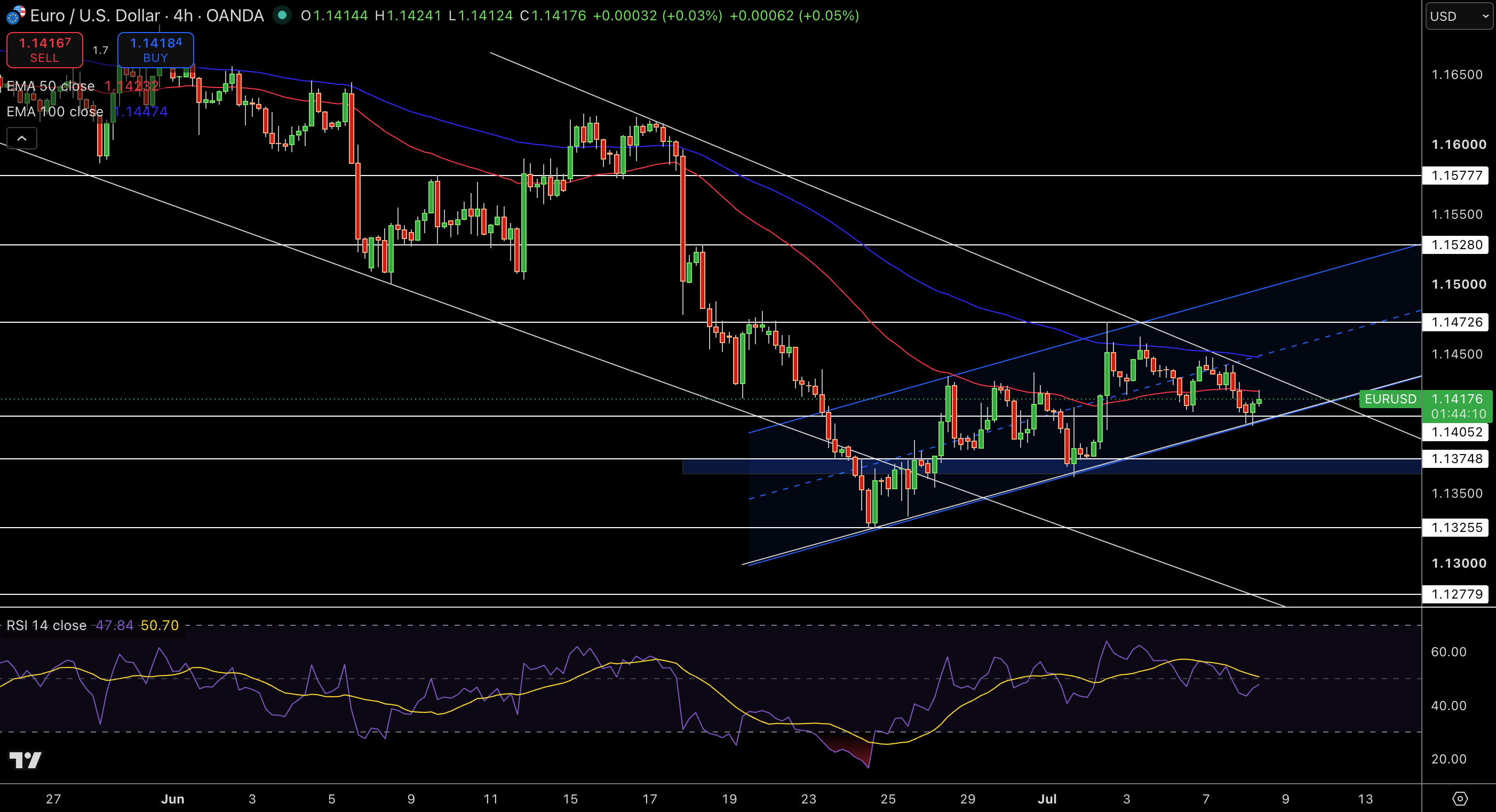Click the 1.16500 price scale label
Image resolution: width=1496 pixels, height=812 pixels.
(1457, 74)
